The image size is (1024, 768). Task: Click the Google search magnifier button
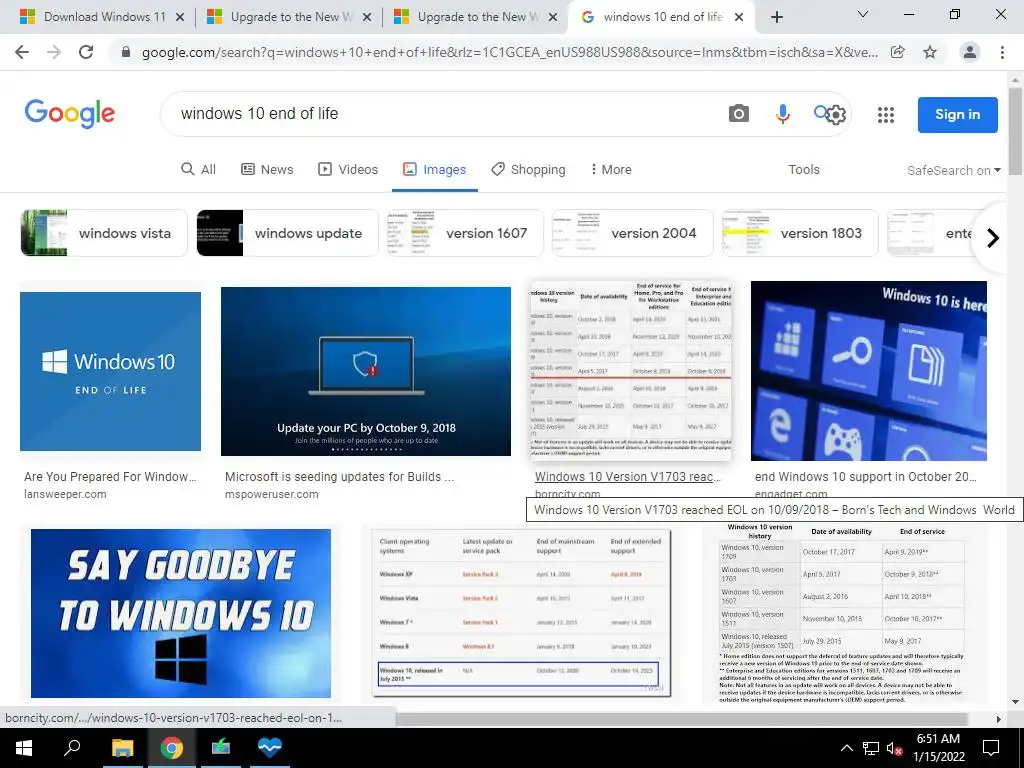click(x=820, y=112)
